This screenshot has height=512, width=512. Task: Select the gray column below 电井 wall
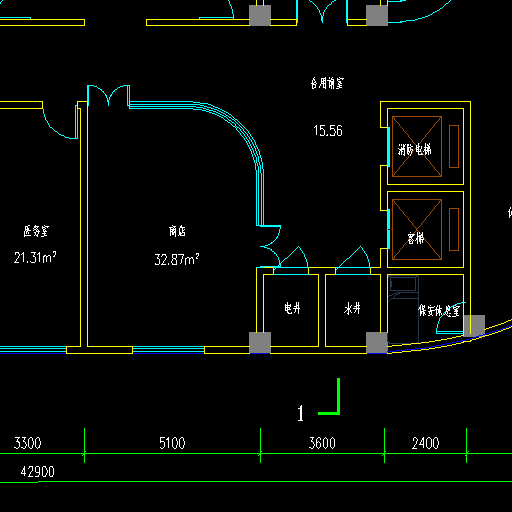(260, 342)
